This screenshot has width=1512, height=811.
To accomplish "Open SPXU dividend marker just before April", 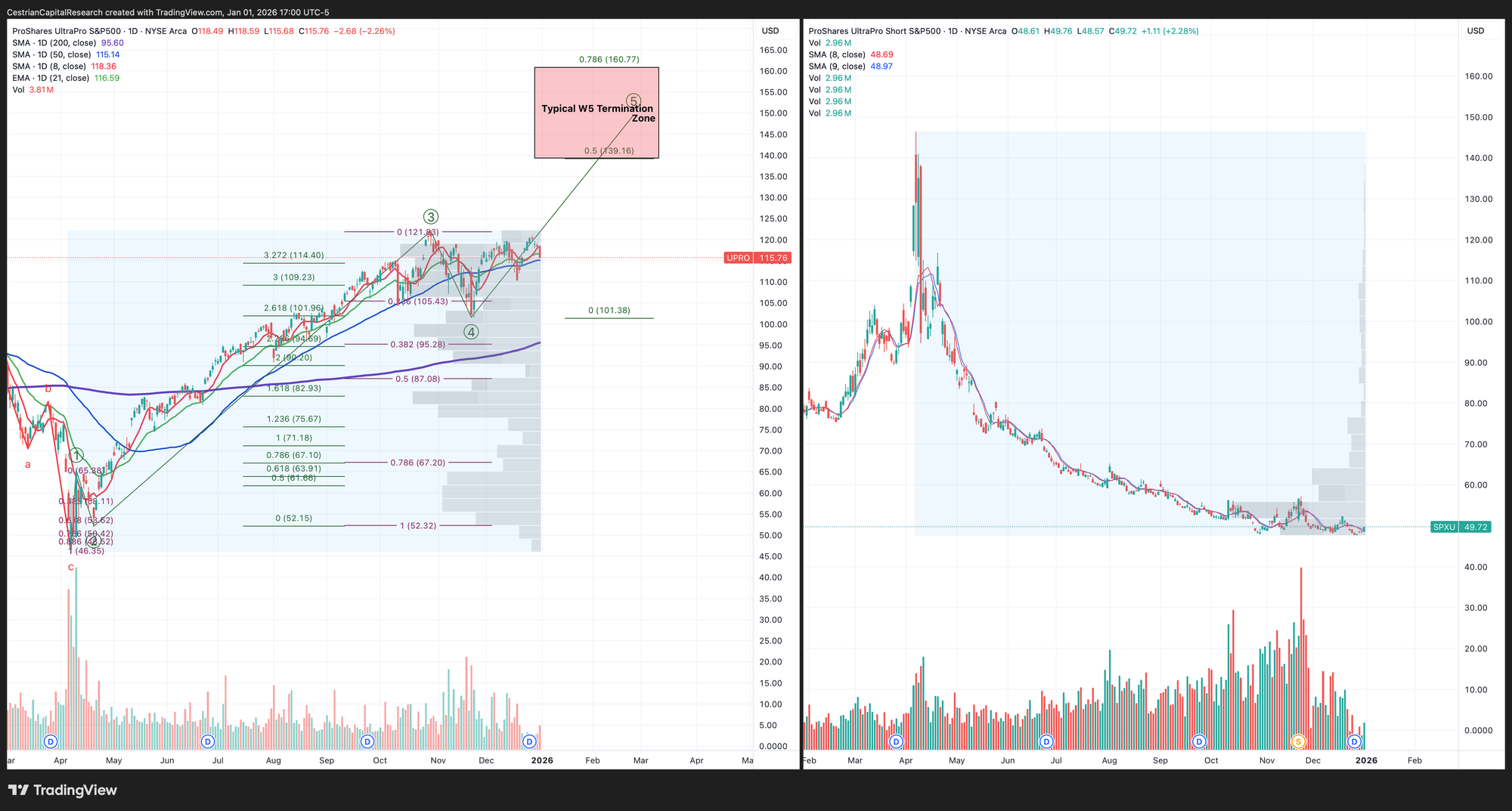I will (897, 741).
